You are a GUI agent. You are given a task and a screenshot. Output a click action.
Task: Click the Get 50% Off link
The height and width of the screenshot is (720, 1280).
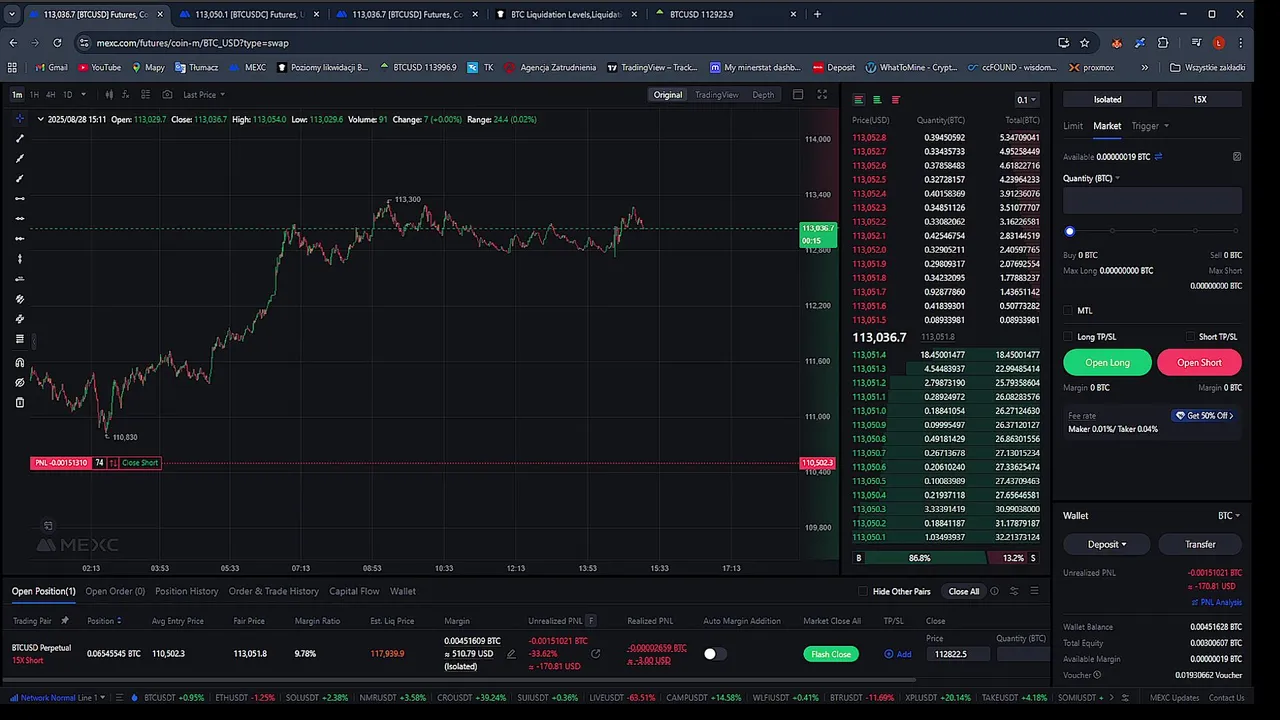[x=1205, y=416]
